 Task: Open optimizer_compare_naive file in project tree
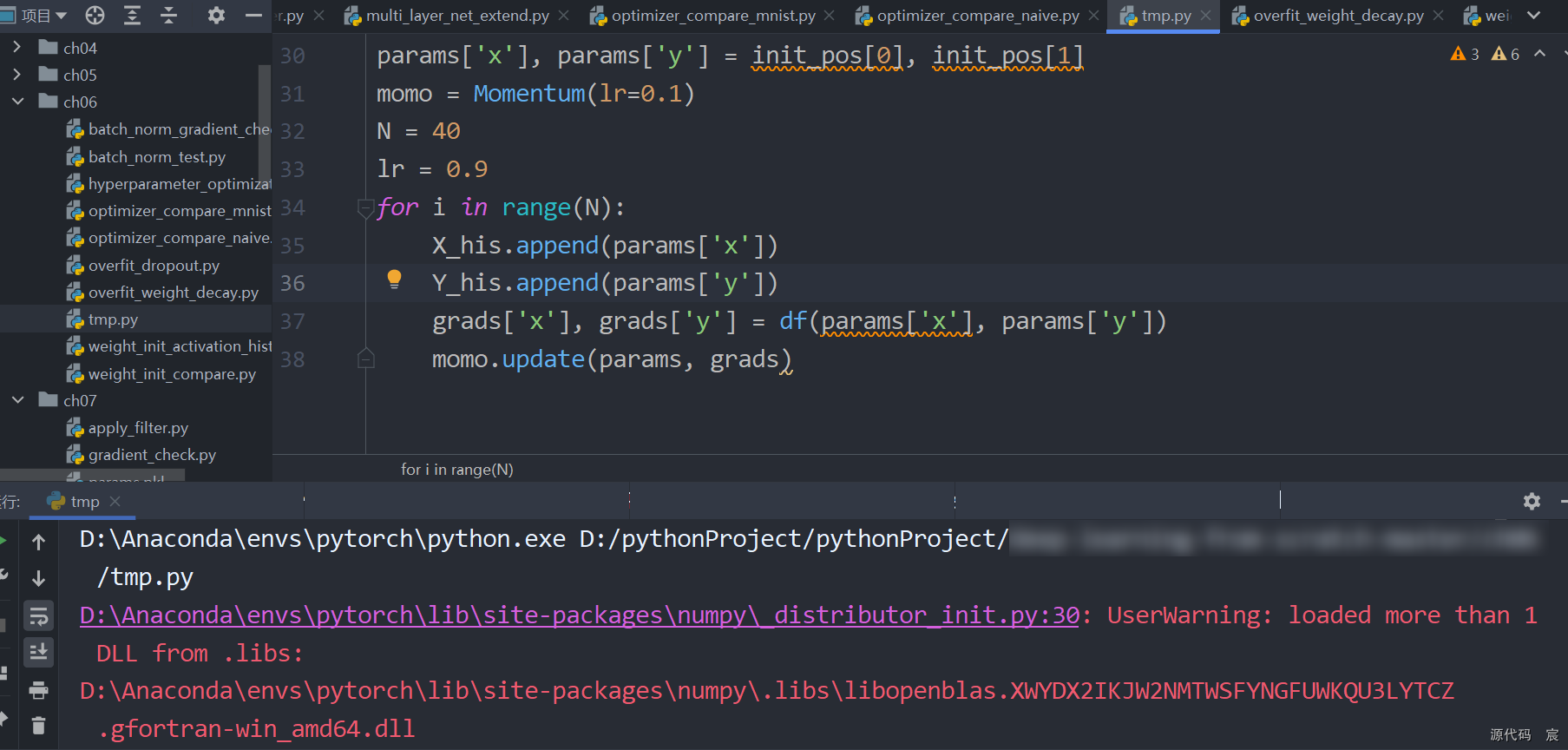click(168, 238)
